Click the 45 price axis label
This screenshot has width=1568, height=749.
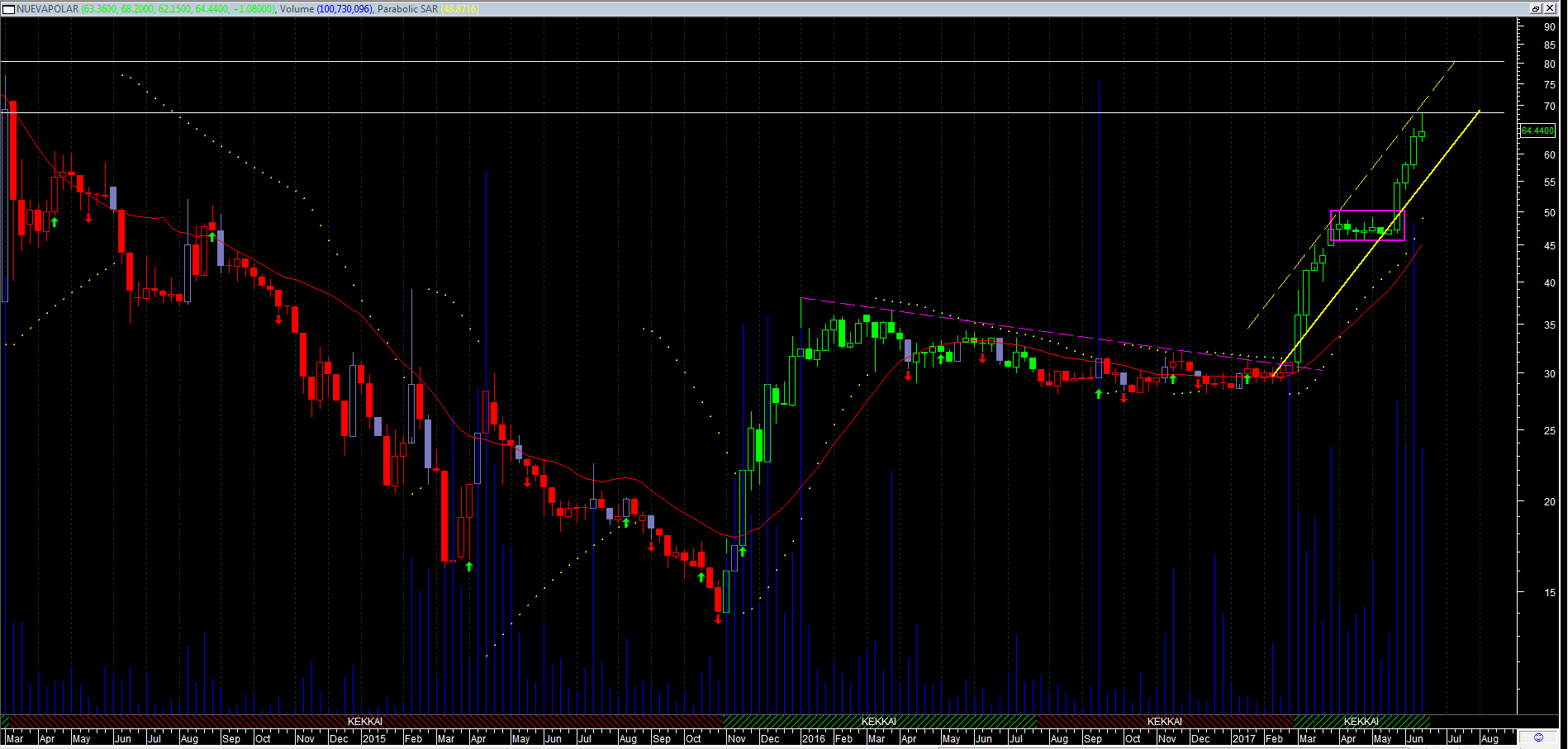pyautogui.click(x=1549, y=246)
